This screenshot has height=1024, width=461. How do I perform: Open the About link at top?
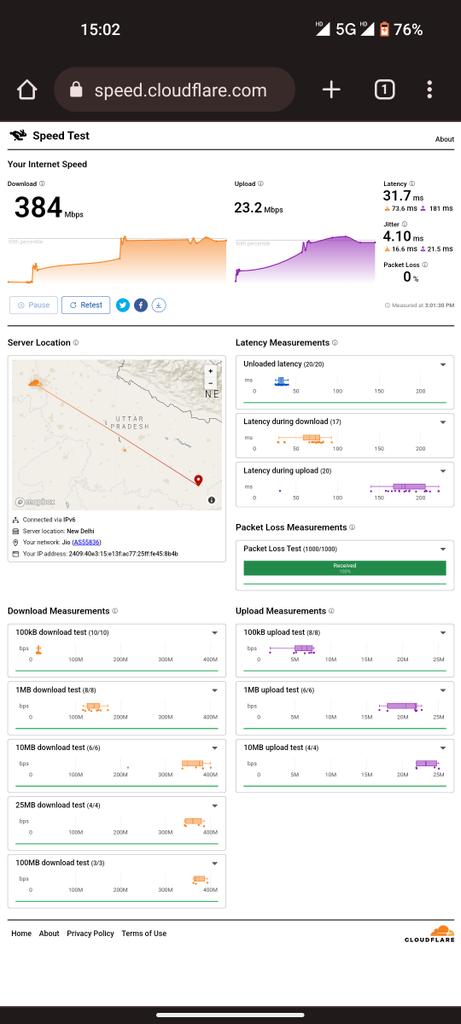[x=445, y=139]
